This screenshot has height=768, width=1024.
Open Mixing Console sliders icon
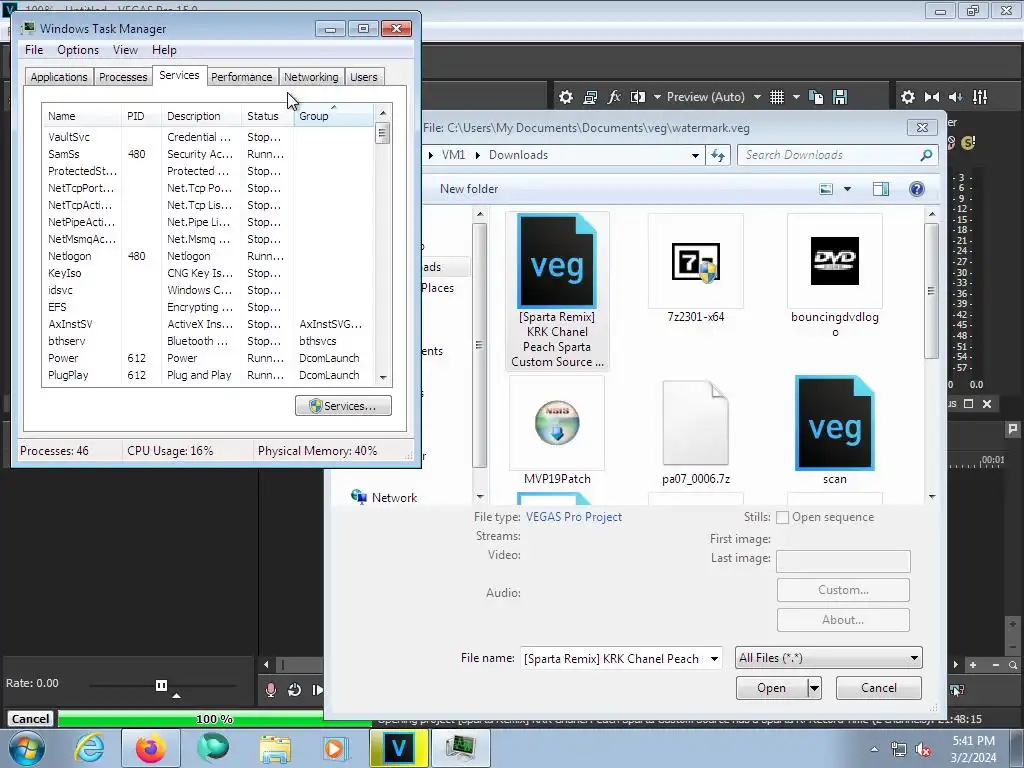pos(980,97)
